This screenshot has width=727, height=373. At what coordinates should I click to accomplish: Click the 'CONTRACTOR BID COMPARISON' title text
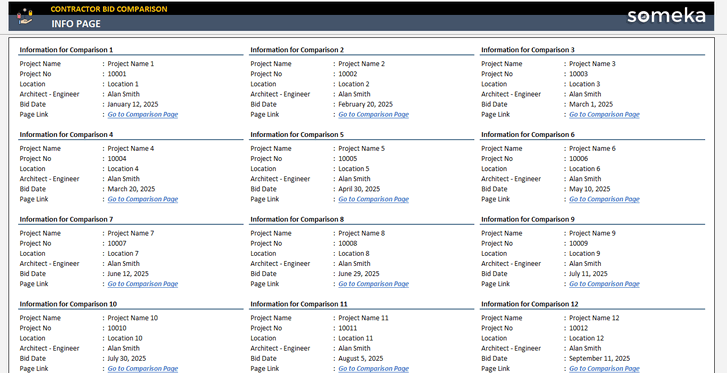(109, 9)
